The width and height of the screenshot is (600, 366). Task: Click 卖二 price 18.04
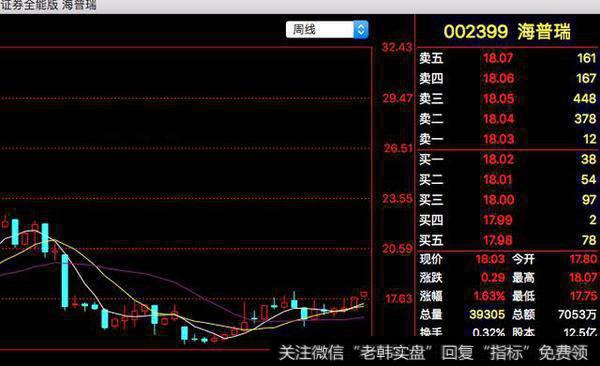497,119
